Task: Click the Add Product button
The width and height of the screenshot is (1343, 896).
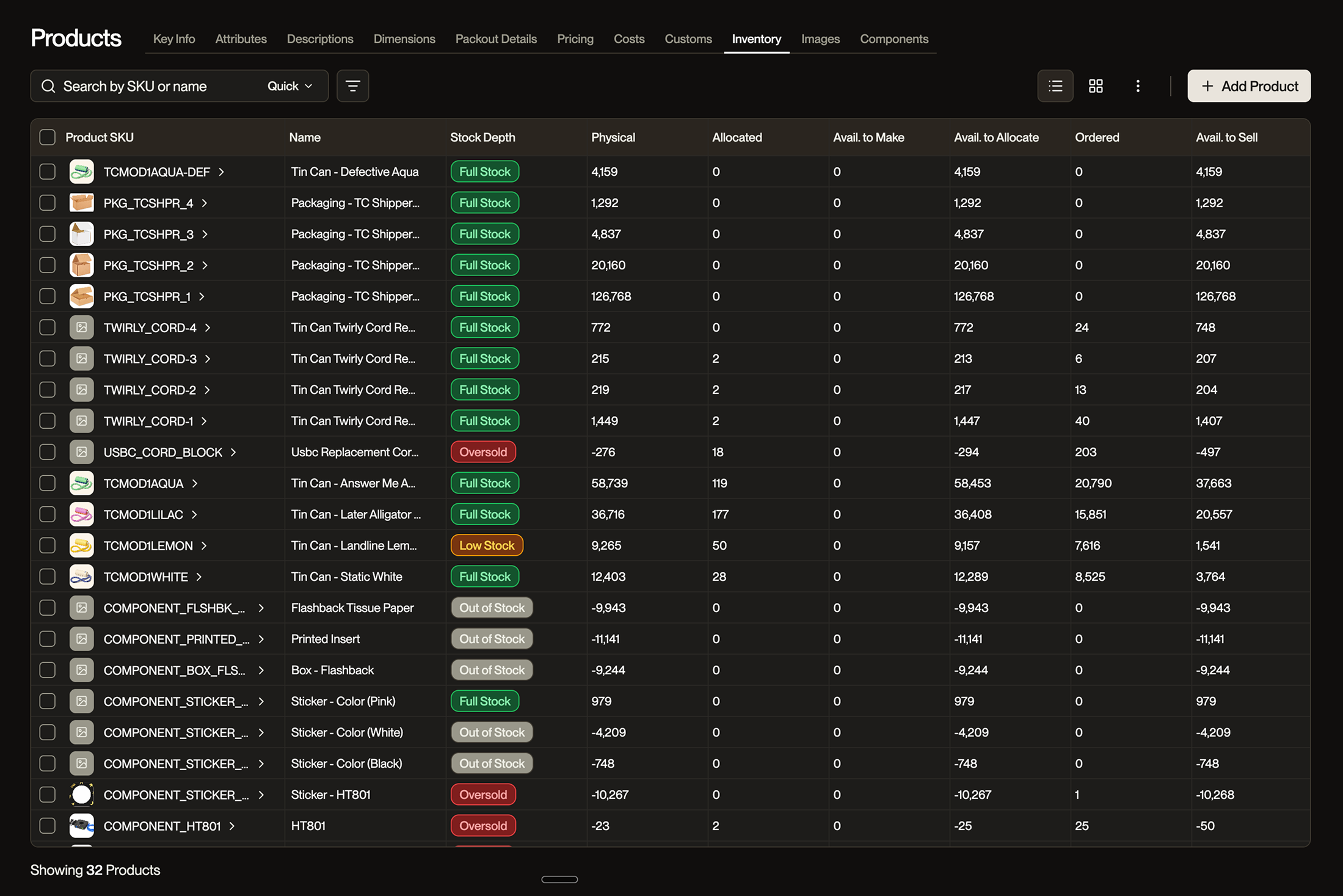Action: point(1248,86)
